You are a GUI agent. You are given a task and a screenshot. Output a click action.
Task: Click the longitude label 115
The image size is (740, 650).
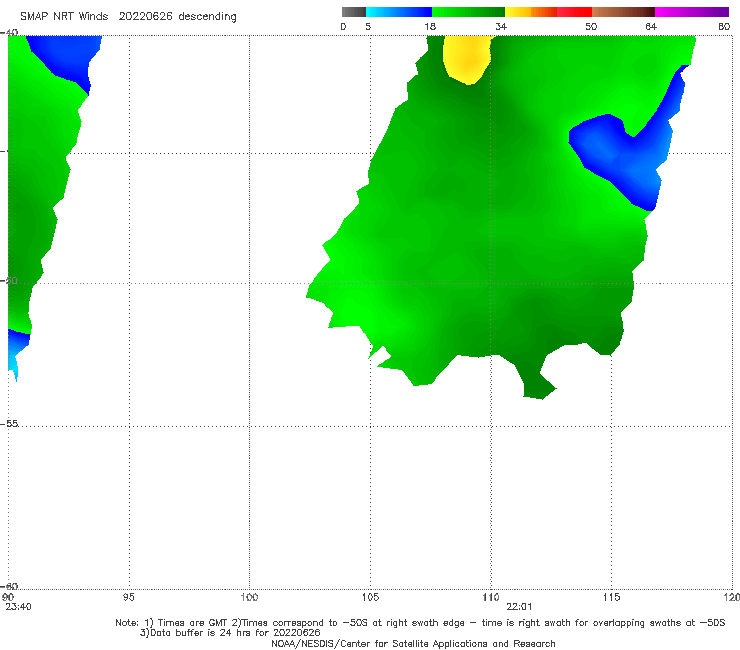click(x=612, y=597)
